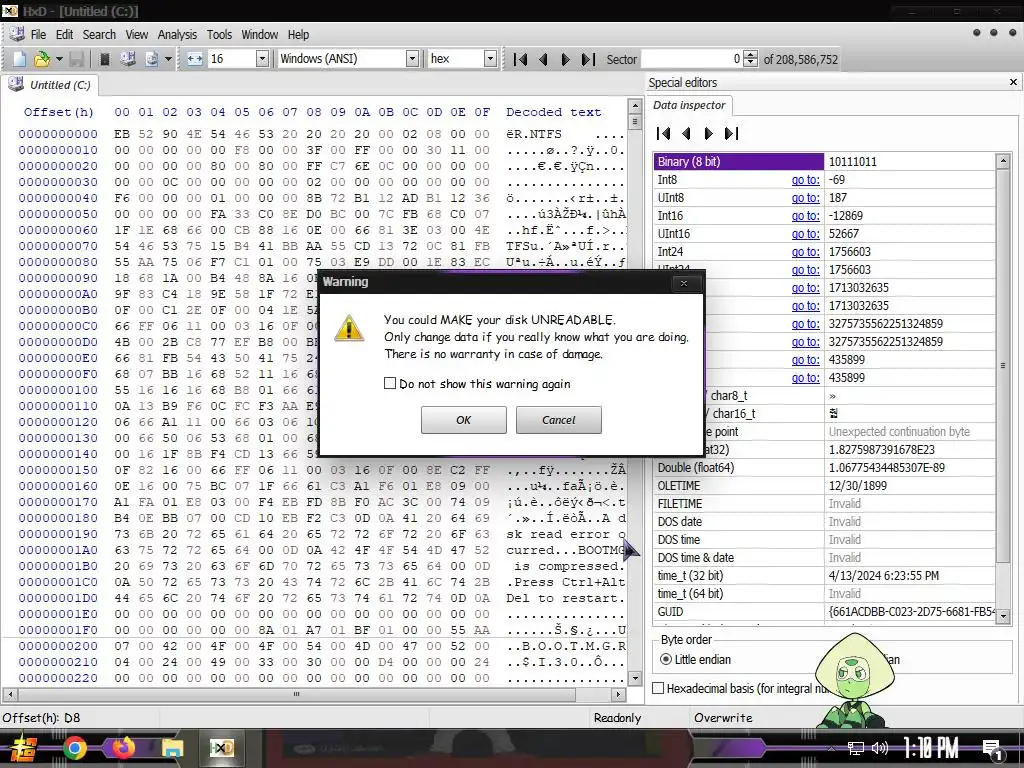Show hidden tray icons chevron
The width and height of the screenshot is (1024, 768).
pyautogui.click(x=831, y=748)
